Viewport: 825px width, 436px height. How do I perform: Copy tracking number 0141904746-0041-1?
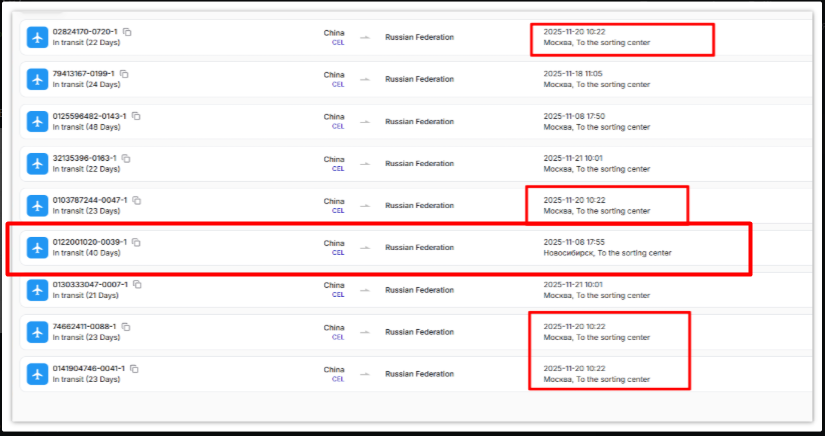pyautogui.click(x=134, y=369)
